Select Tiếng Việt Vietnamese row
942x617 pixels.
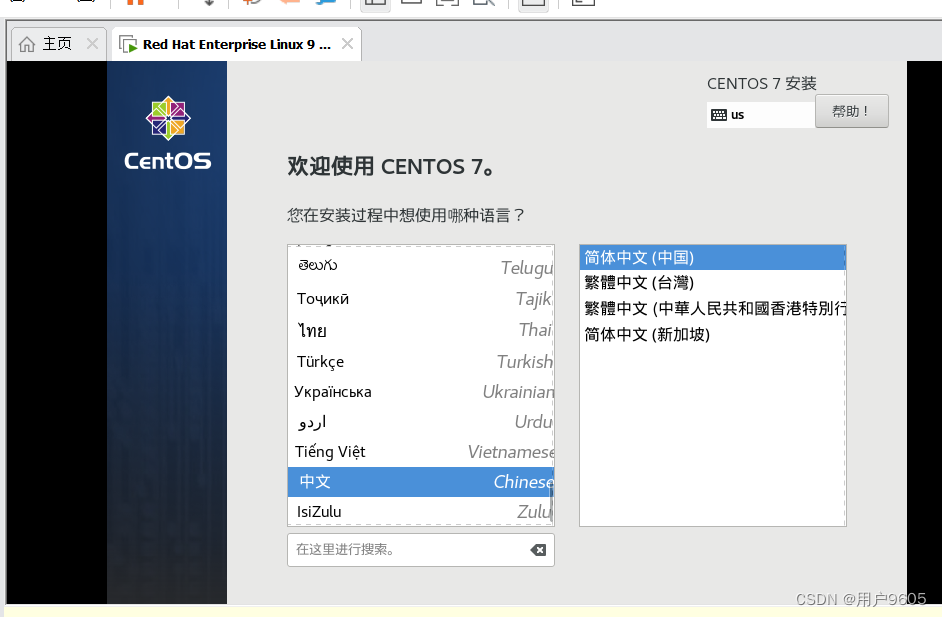(x=421, y=452)
